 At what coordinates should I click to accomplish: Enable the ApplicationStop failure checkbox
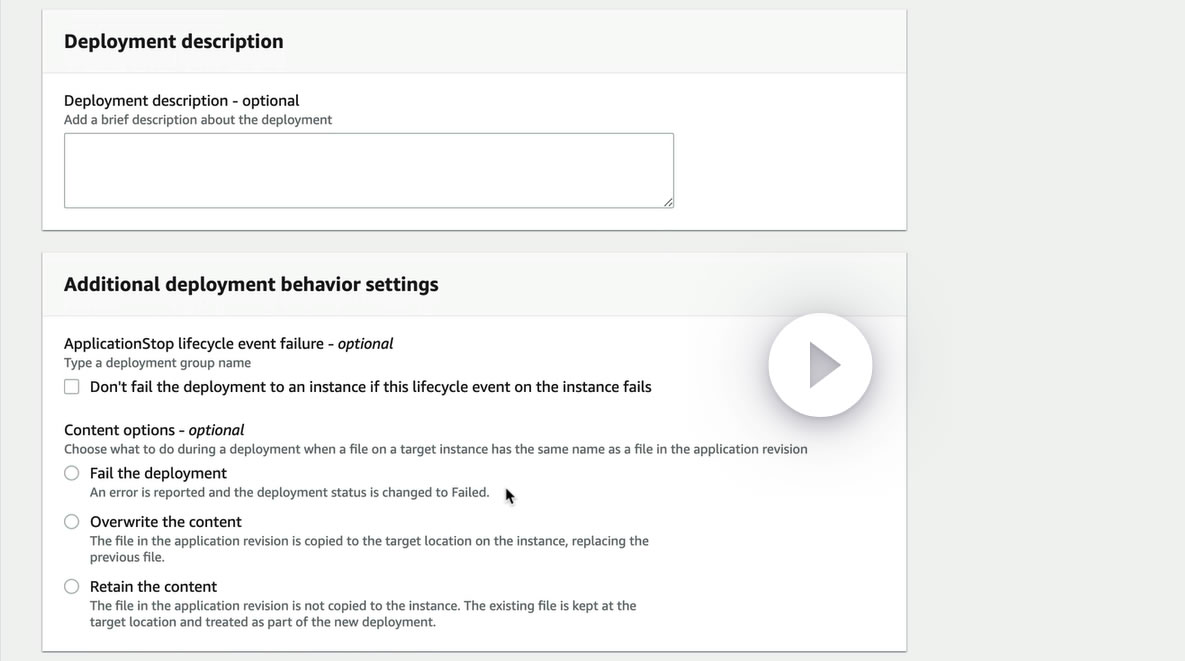(72, 387)
